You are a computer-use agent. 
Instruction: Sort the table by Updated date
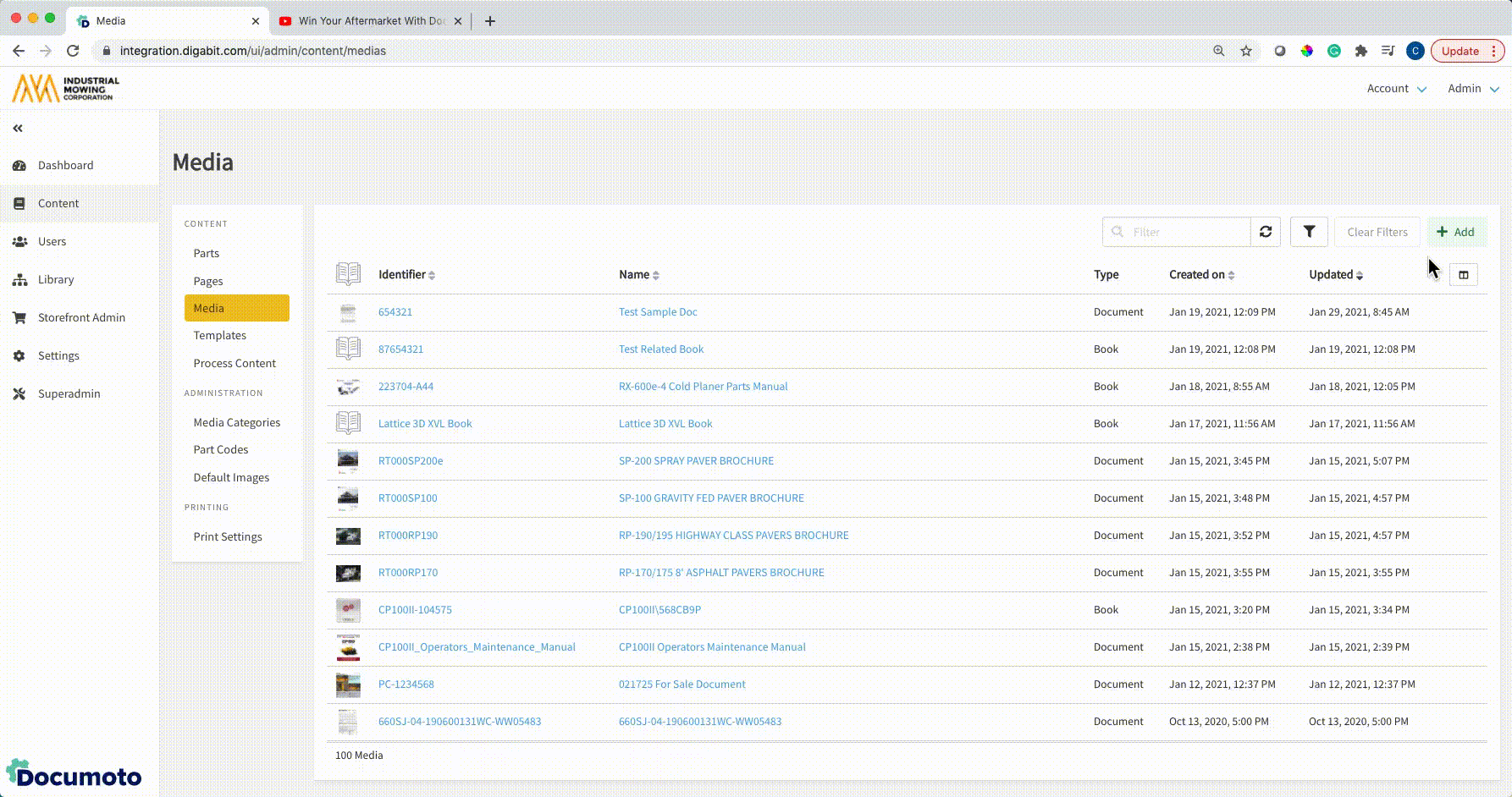[x=1335, y=275]
